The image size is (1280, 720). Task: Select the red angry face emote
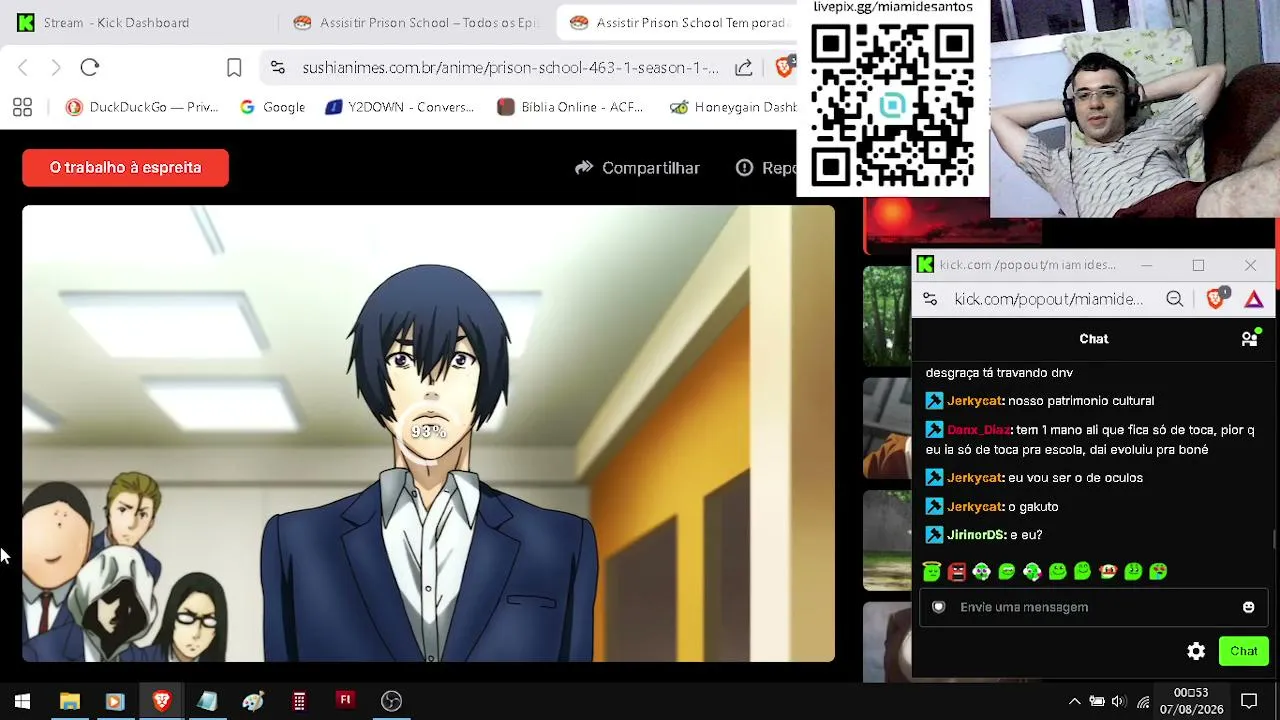[x=957, y=571]
